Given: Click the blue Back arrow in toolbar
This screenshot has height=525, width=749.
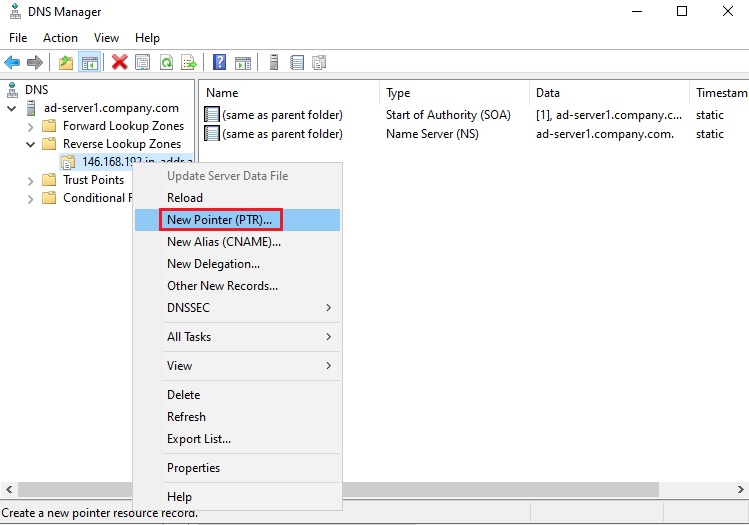Looking at the screenshot, I should [12, 62].
